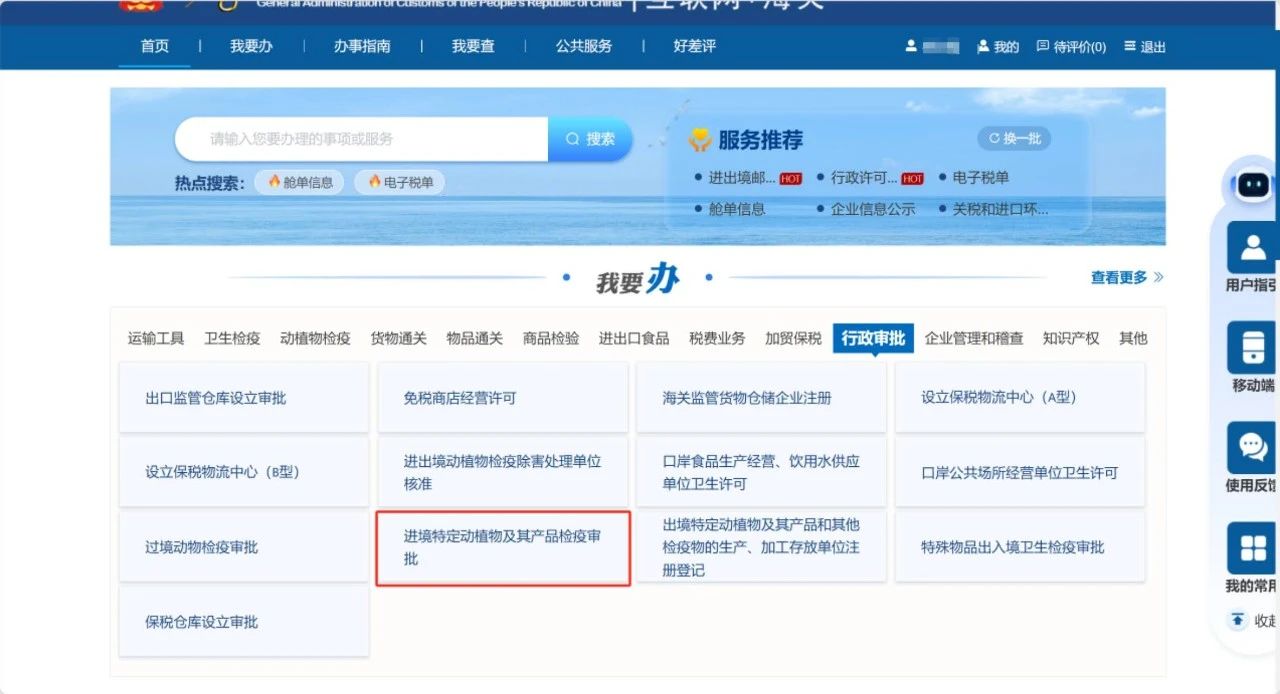Image resolution: width=1280 pixels, height=694 pixels.
Task: Select the 税费业务 category tab
Action: 717,338
